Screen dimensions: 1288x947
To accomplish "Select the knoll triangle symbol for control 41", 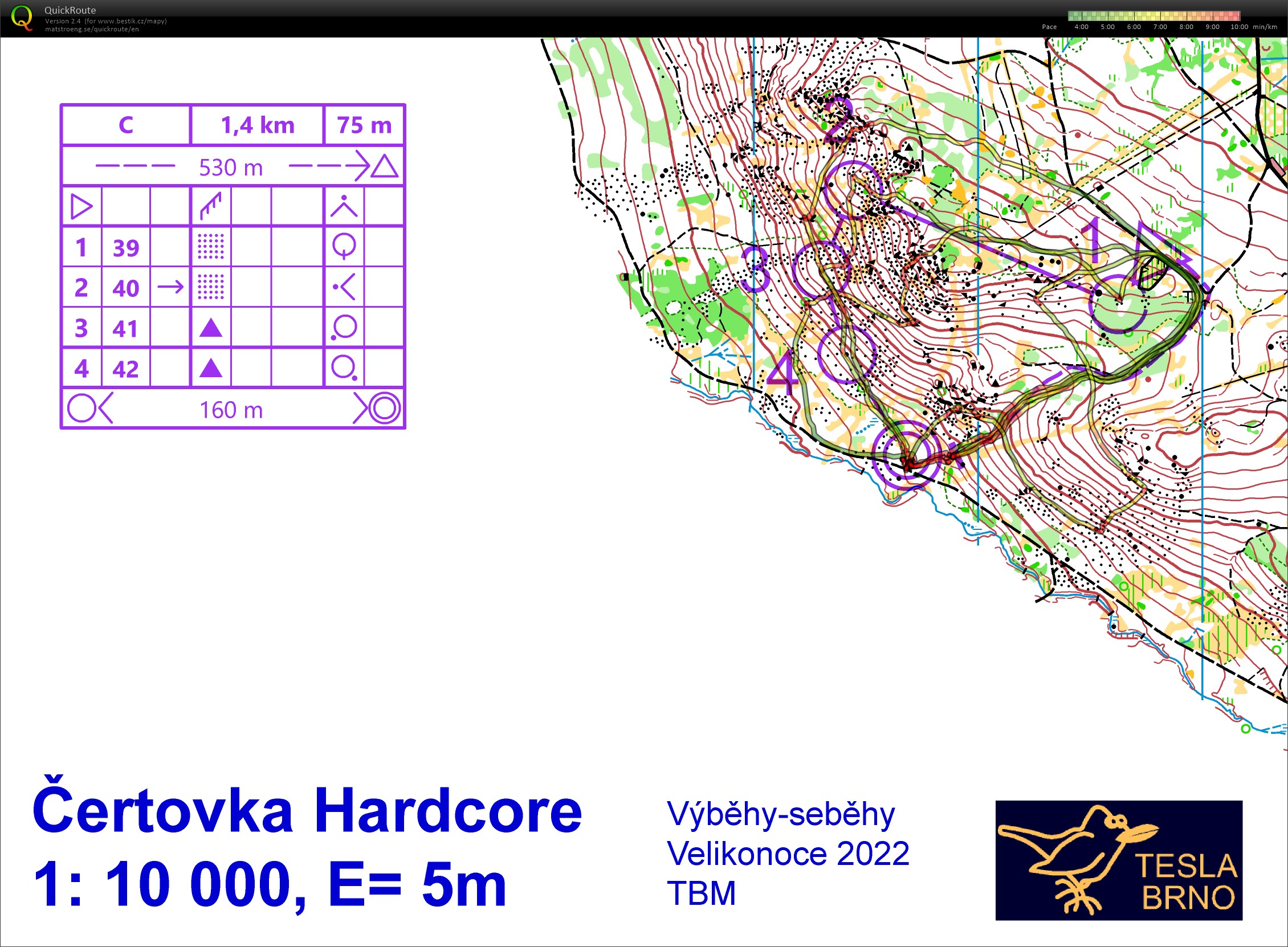I will coord(211,328).
